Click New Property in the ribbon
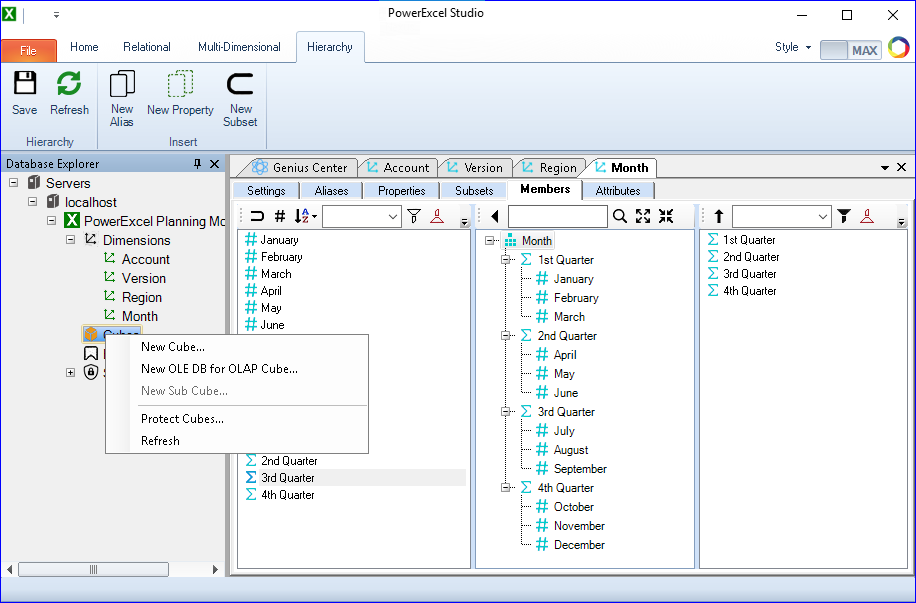The height and width of the screenshot is (603, 916). (x=180, y=93)
